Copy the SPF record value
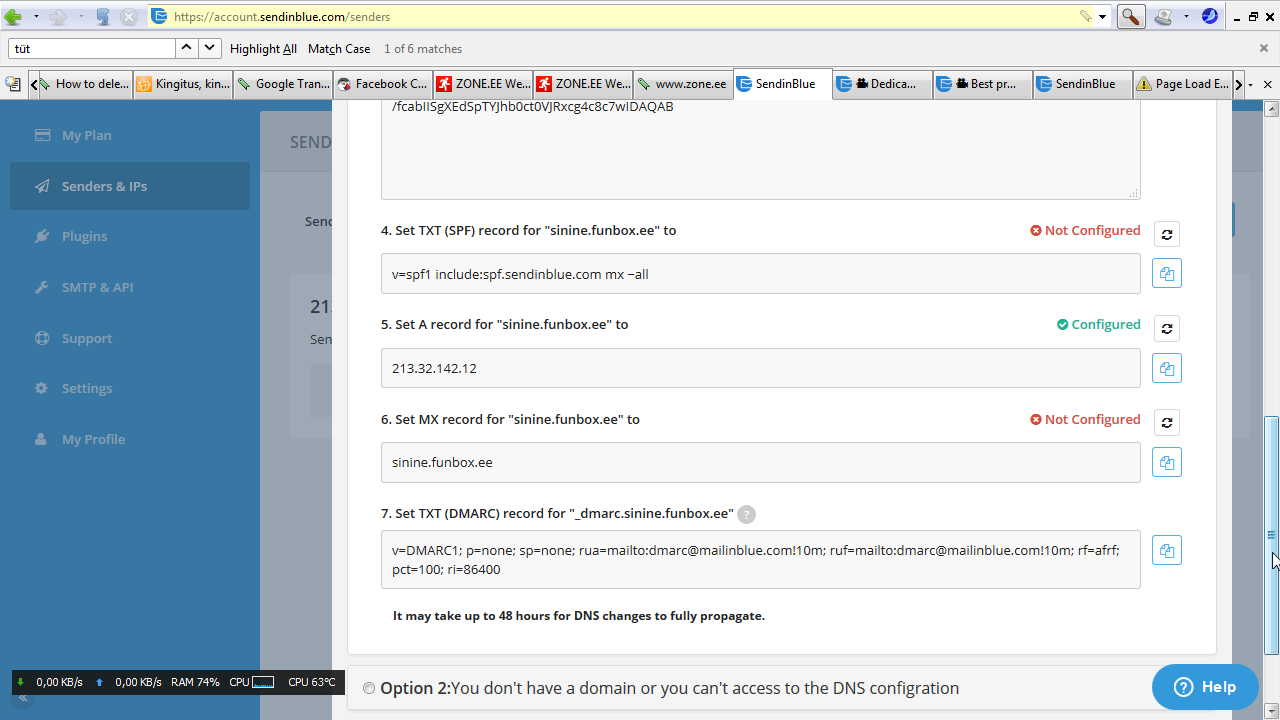 tap(1167, 274)
